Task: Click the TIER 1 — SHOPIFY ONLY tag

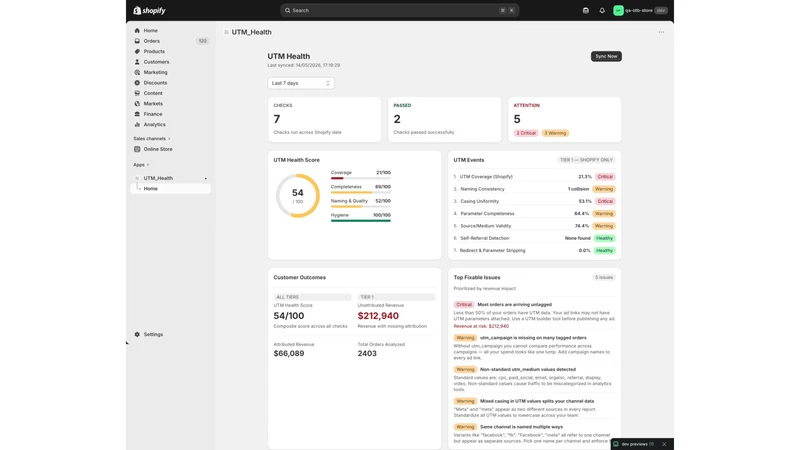Action: (x=586, y=160)
